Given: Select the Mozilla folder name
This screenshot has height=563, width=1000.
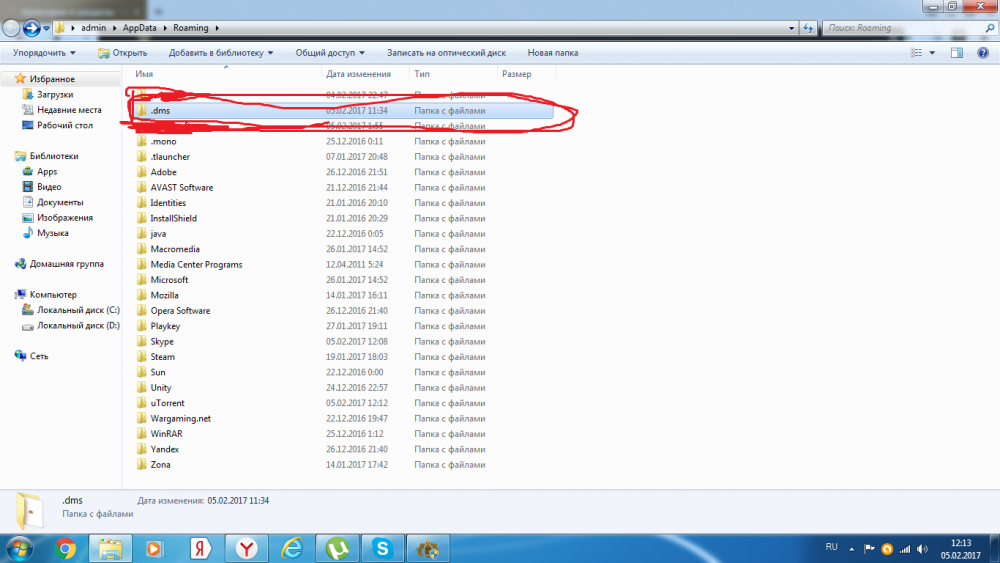Looking at the screenshot, I should pyautogui.click(x=165, y=295).
